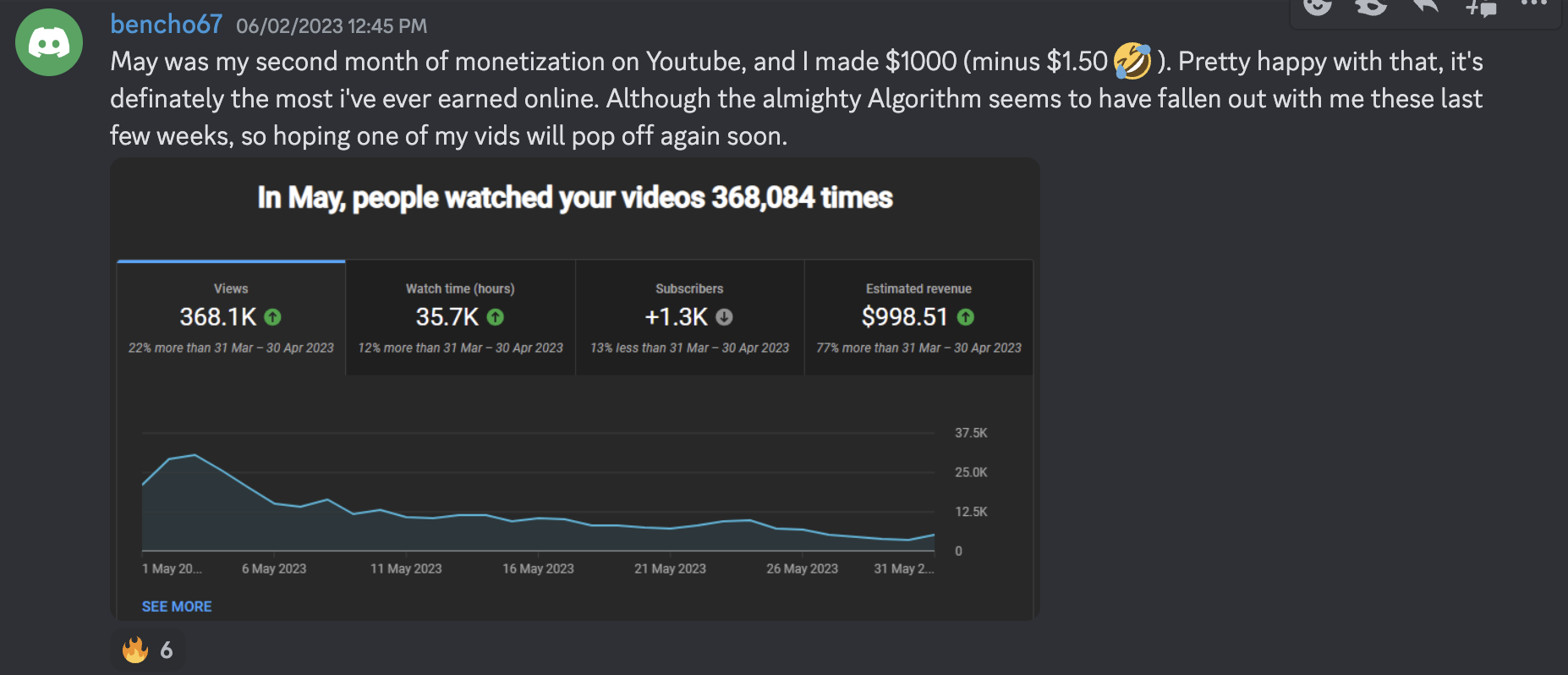Click the 16 May 2023 chart axis label

click(x=538, y=568)
